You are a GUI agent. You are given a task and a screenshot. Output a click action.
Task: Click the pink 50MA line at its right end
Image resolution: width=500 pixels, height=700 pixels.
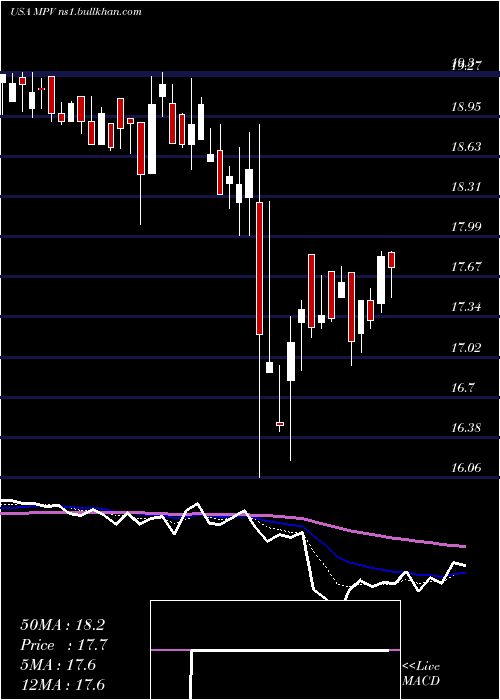point(463,546)
